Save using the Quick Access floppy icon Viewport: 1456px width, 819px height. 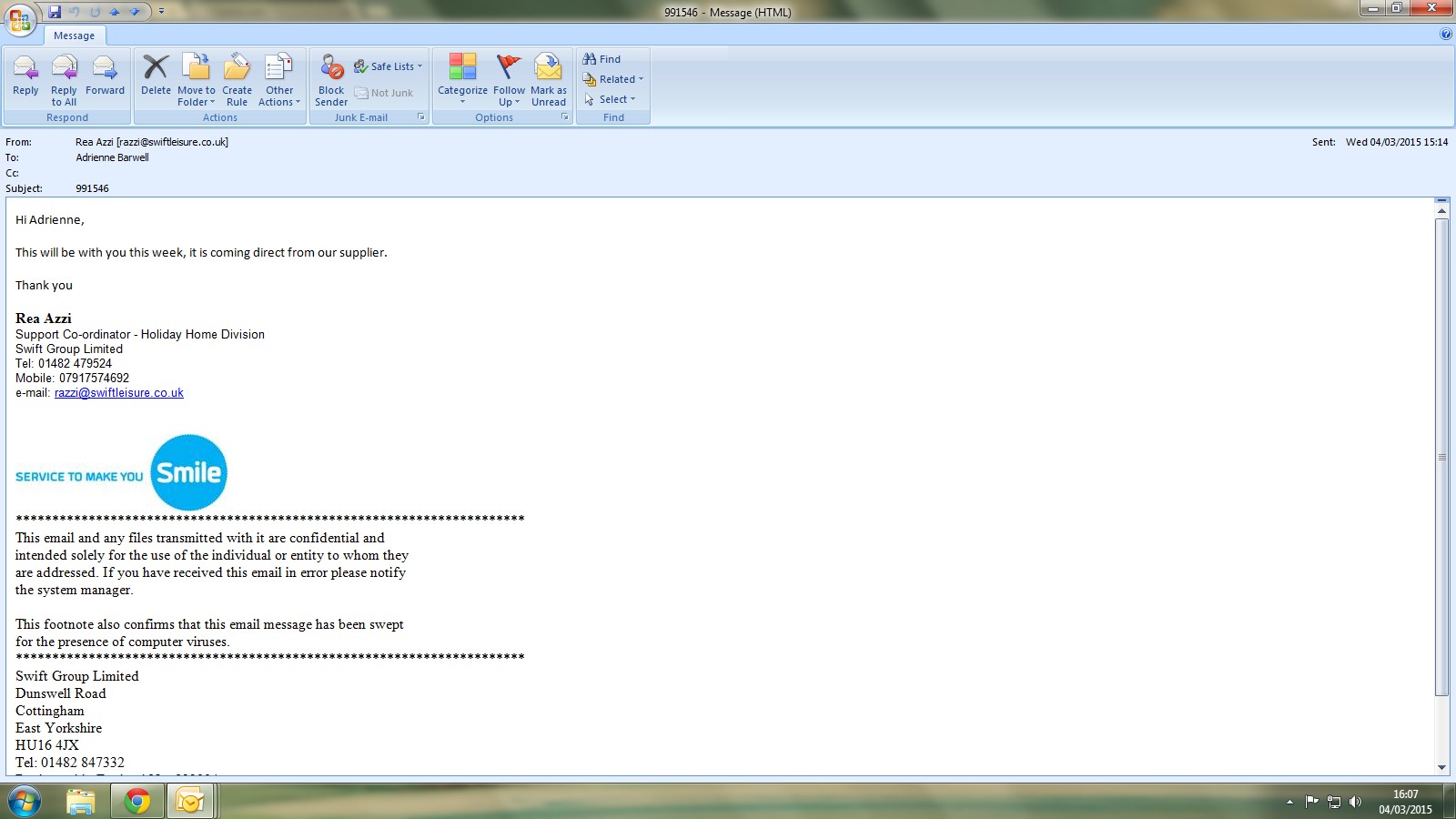55,12
